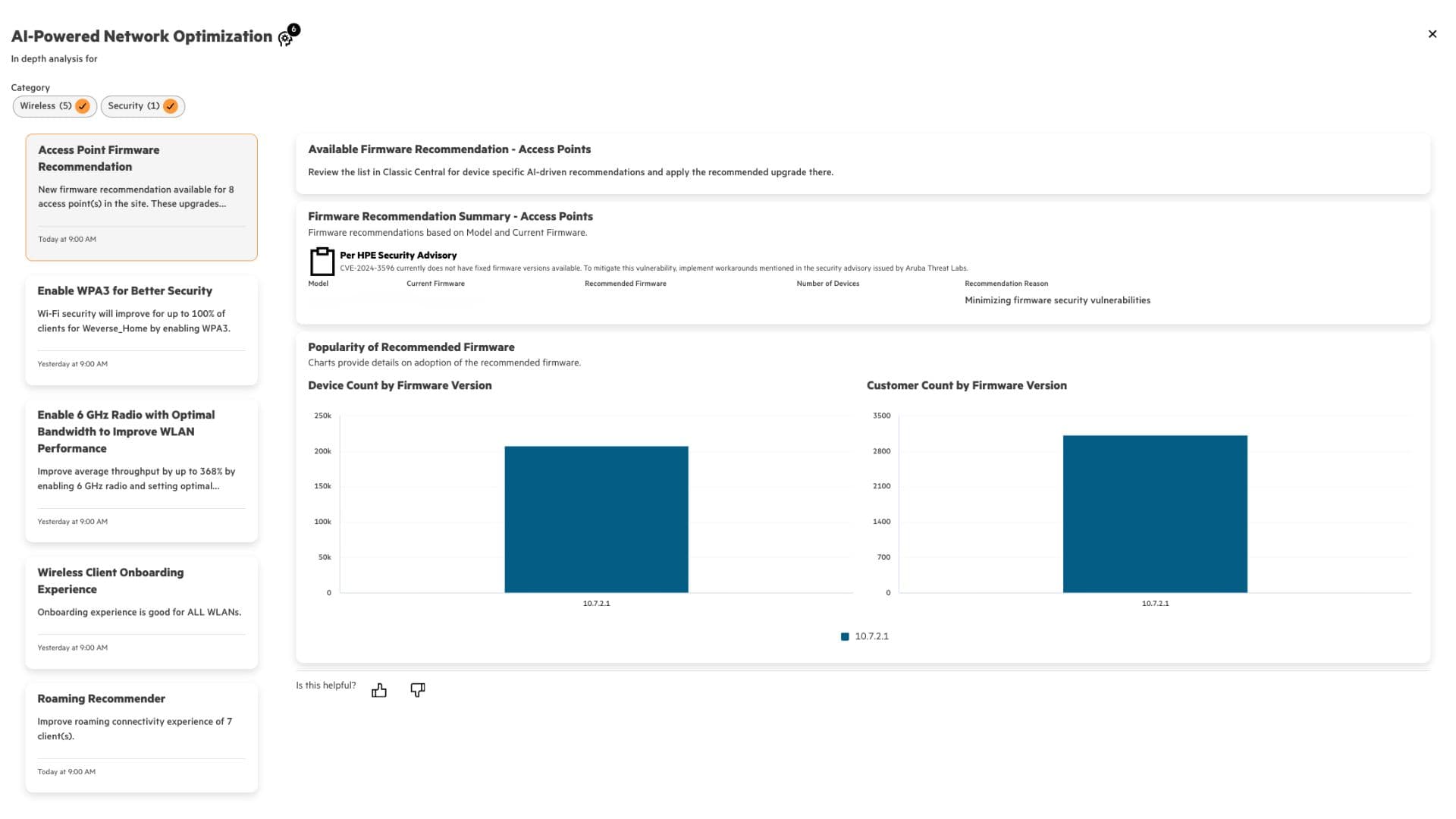Click the Model column header
Screen dimensions: 1456x819
coord(318,284)
